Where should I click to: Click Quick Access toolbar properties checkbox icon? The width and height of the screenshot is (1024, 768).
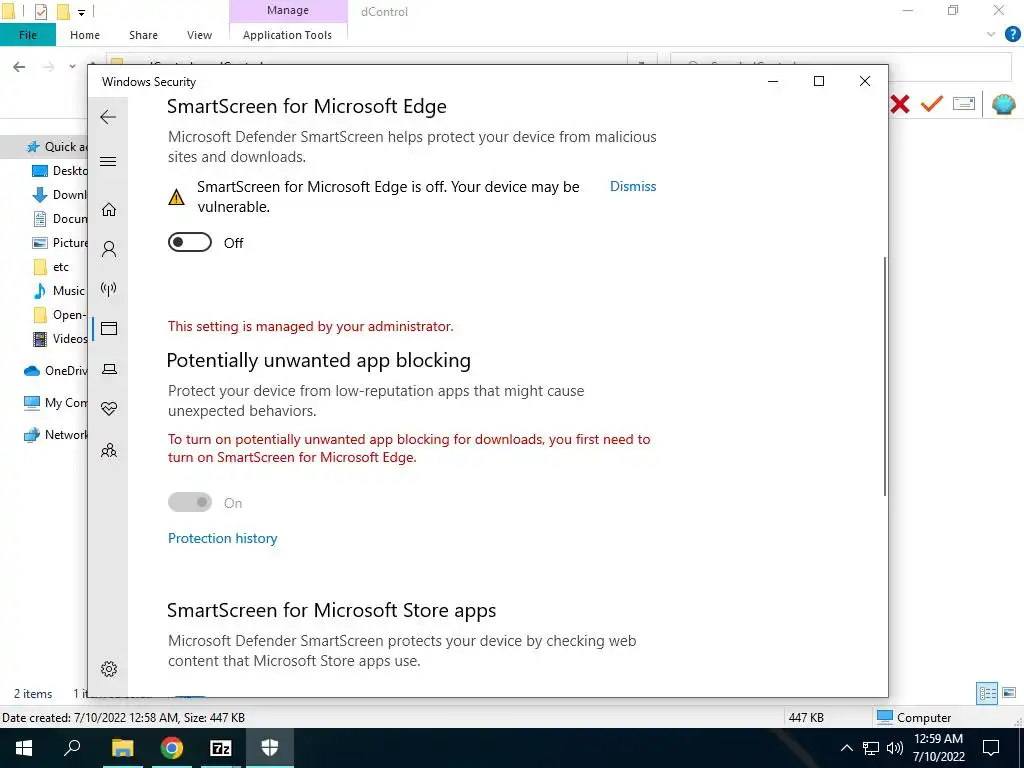tap(40, 11)
